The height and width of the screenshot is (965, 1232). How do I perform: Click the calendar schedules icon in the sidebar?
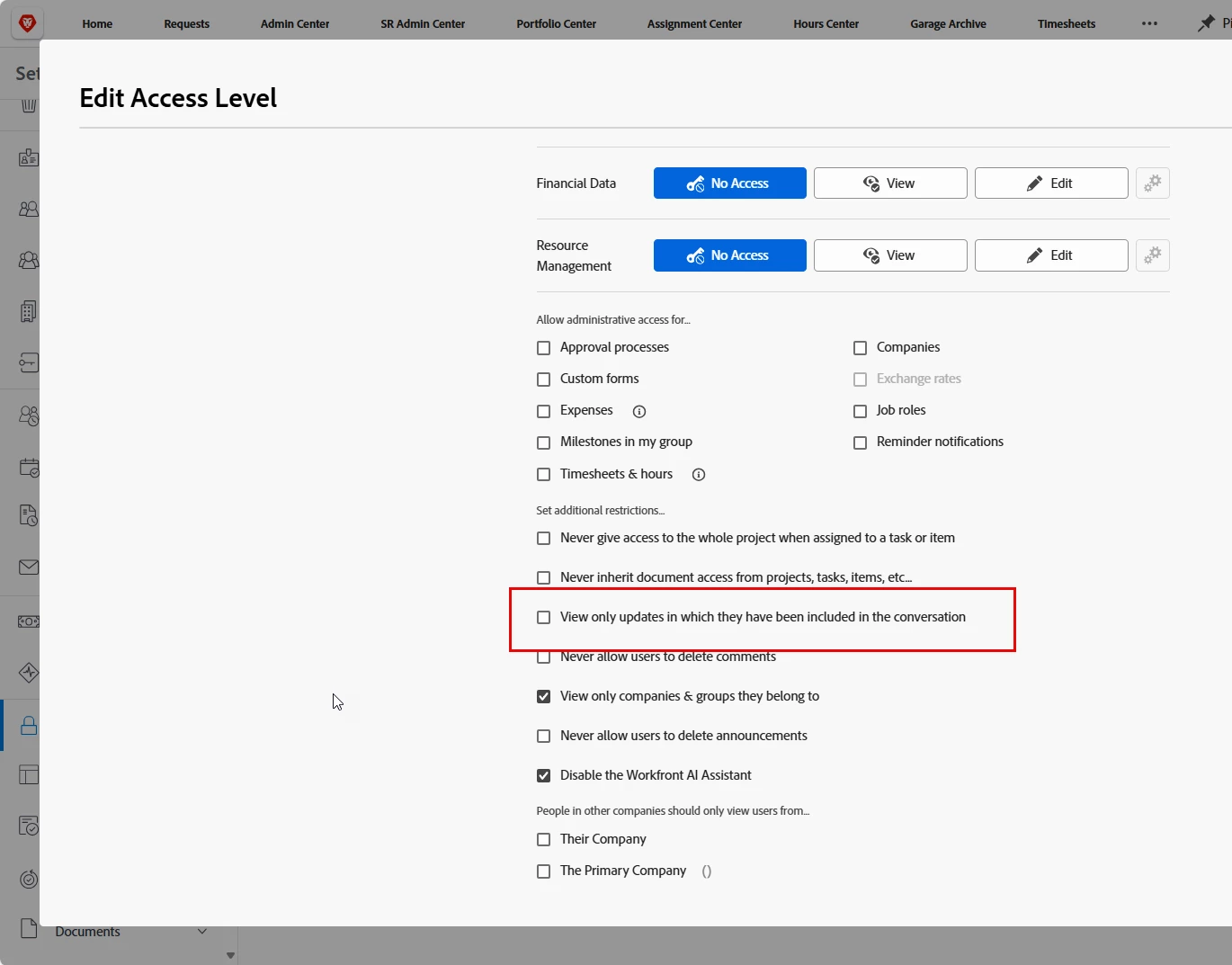pos(29,467)
